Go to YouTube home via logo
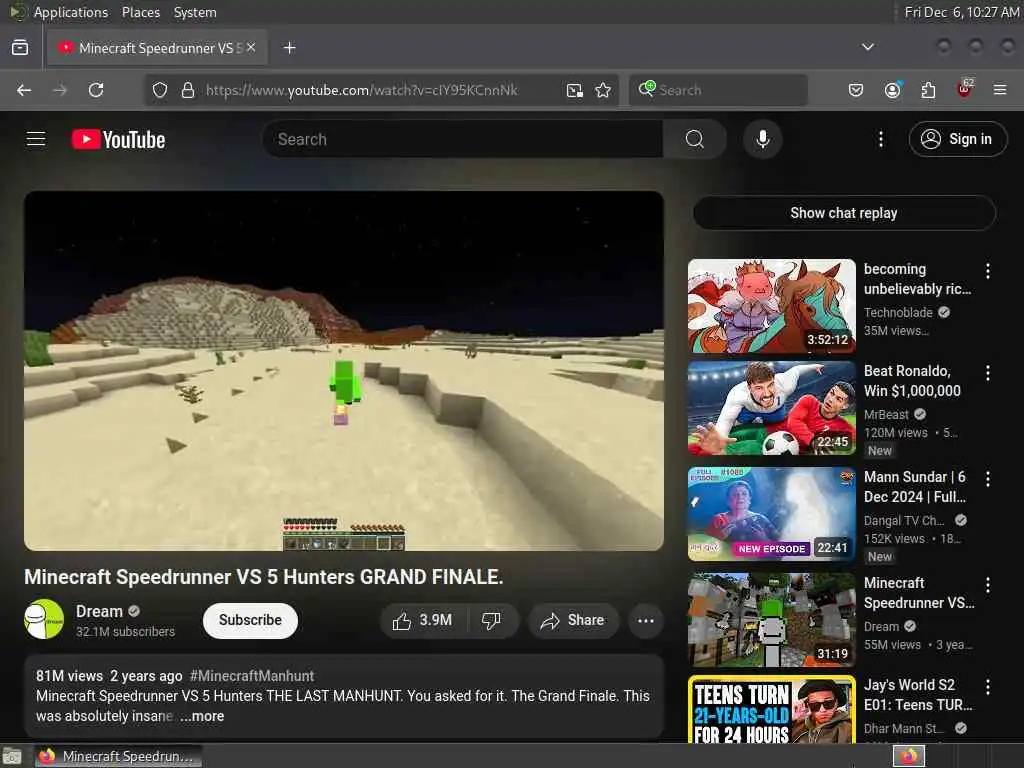 pos(118,139)
